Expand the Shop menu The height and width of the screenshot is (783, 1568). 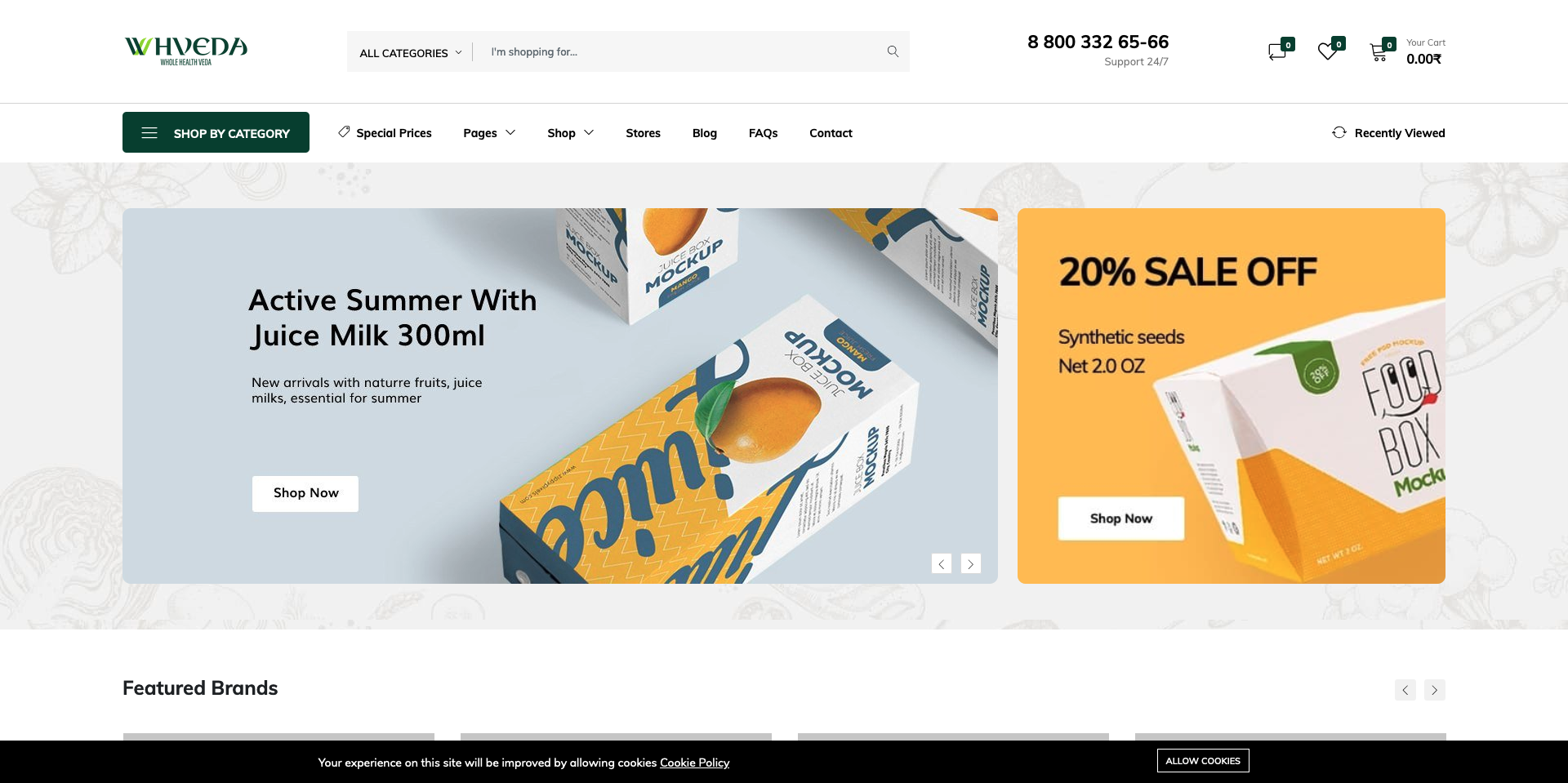[571, 132]
